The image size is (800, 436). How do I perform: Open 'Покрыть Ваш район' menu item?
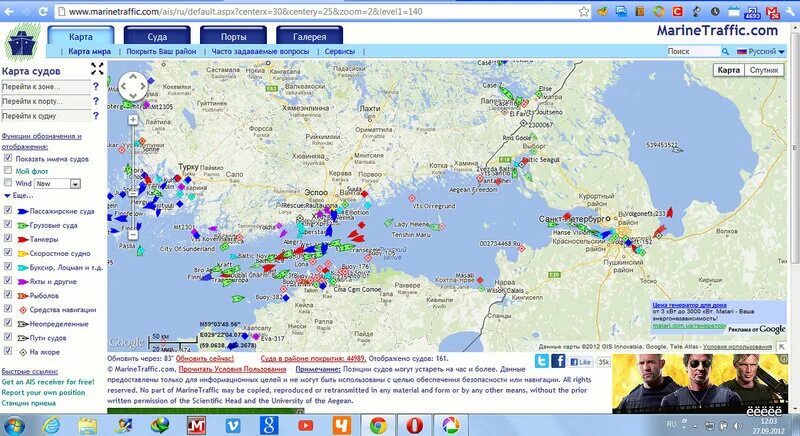click(161, 52)
